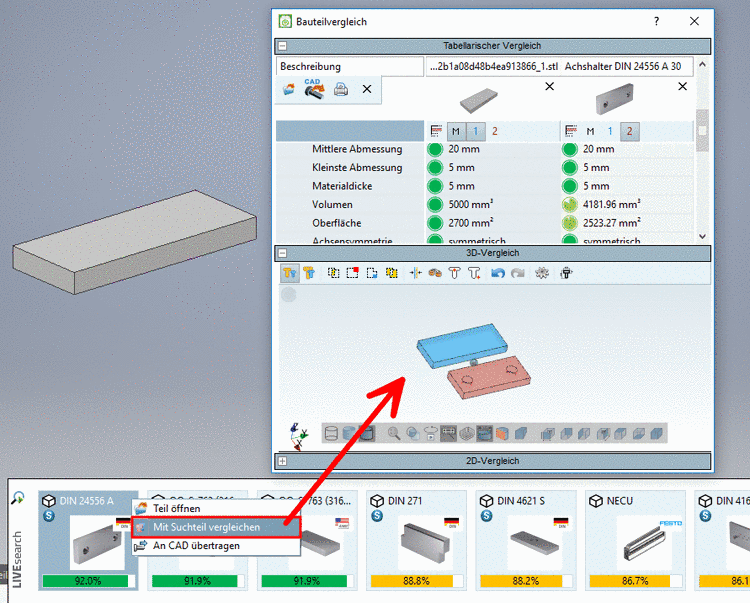
Task: Click the LIVEsearch magnifier icon
Action: [x=18, y=498]
